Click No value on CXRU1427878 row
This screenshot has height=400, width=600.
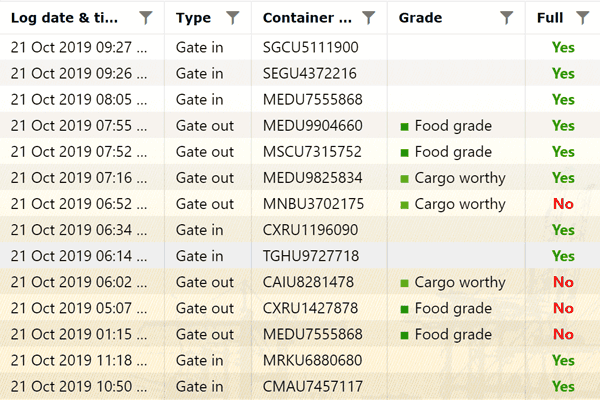tap(563, 308)
